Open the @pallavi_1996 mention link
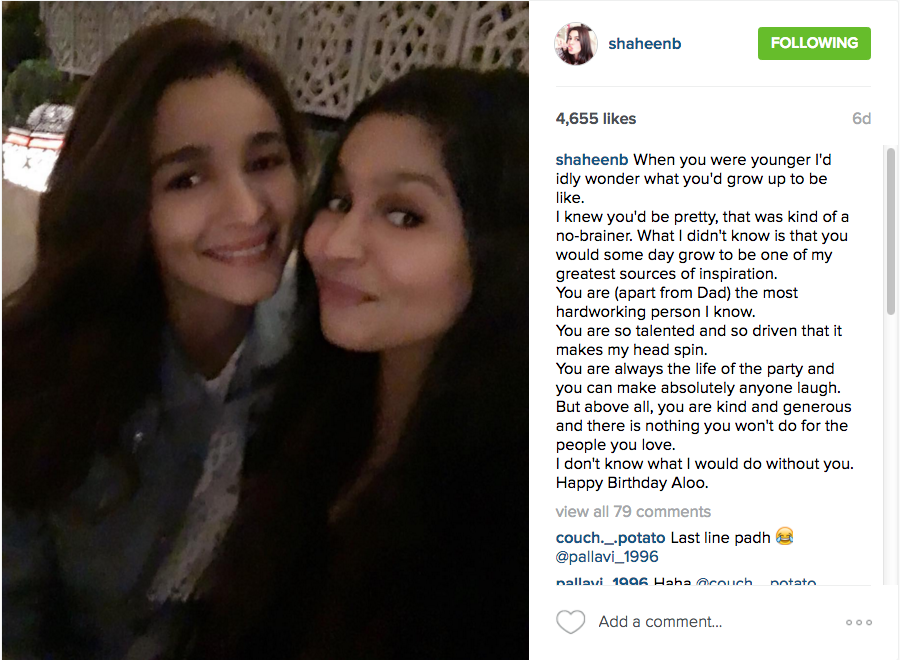Screen dimensions: 900x660 607,557
